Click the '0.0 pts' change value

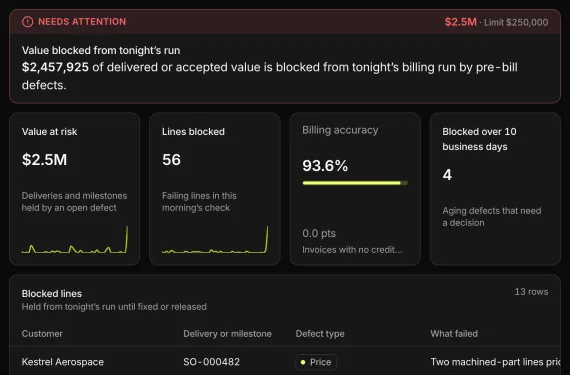pyautogui.click(x=319, y=233)
